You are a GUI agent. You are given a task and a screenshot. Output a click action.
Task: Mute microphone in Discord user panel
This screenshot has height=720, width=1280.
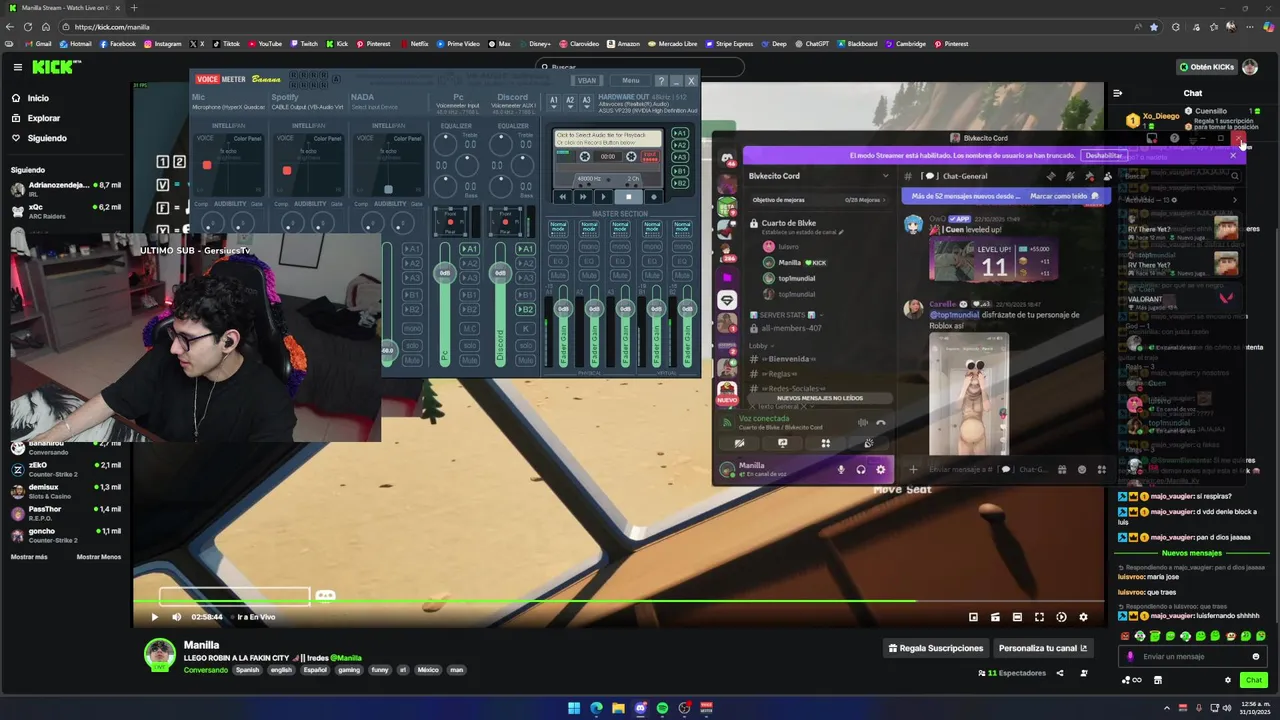pos(841,469)
